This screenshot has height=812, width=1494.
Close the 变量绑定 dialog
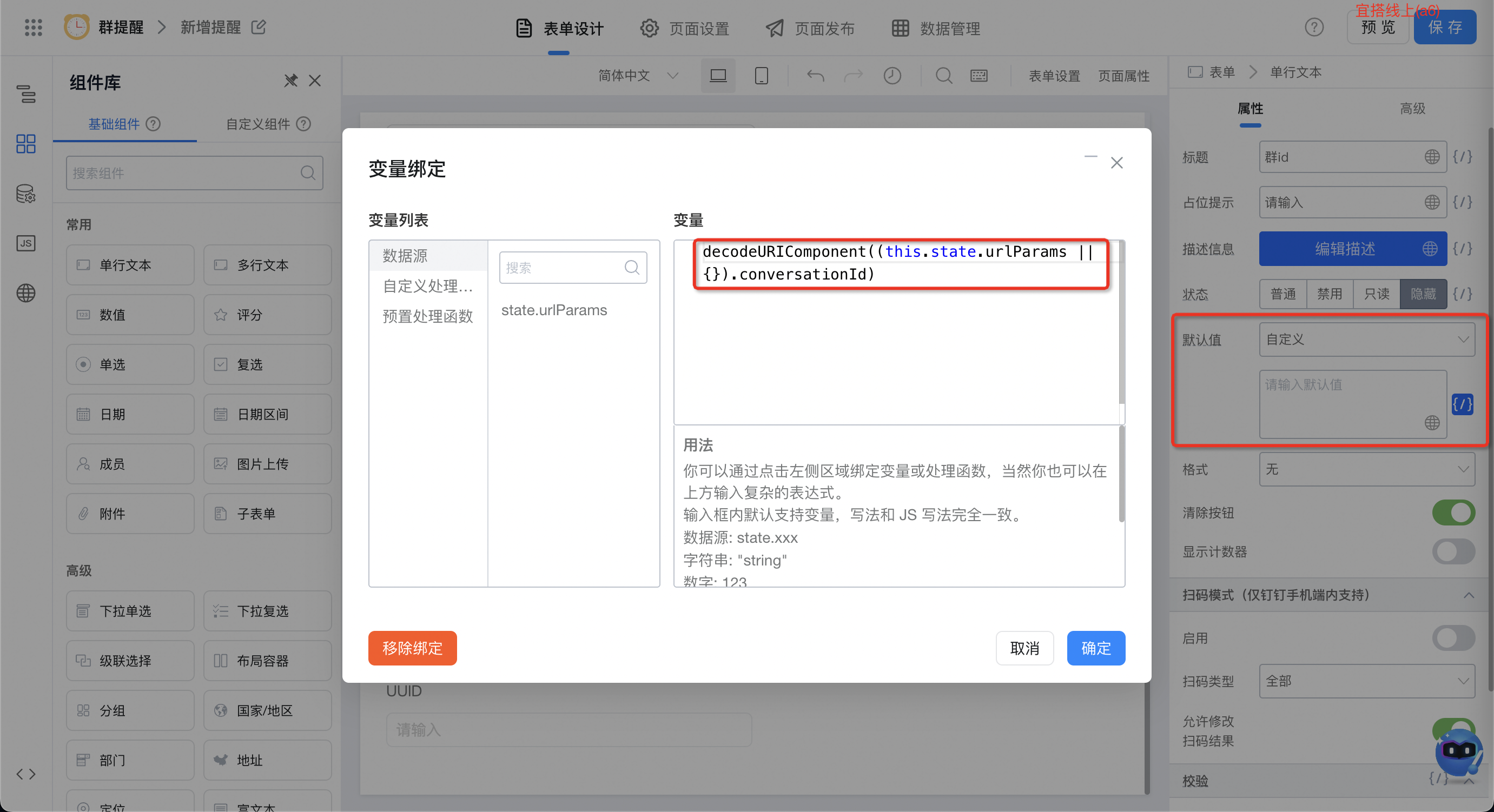pyautogui.click(x=1117, y=163)
